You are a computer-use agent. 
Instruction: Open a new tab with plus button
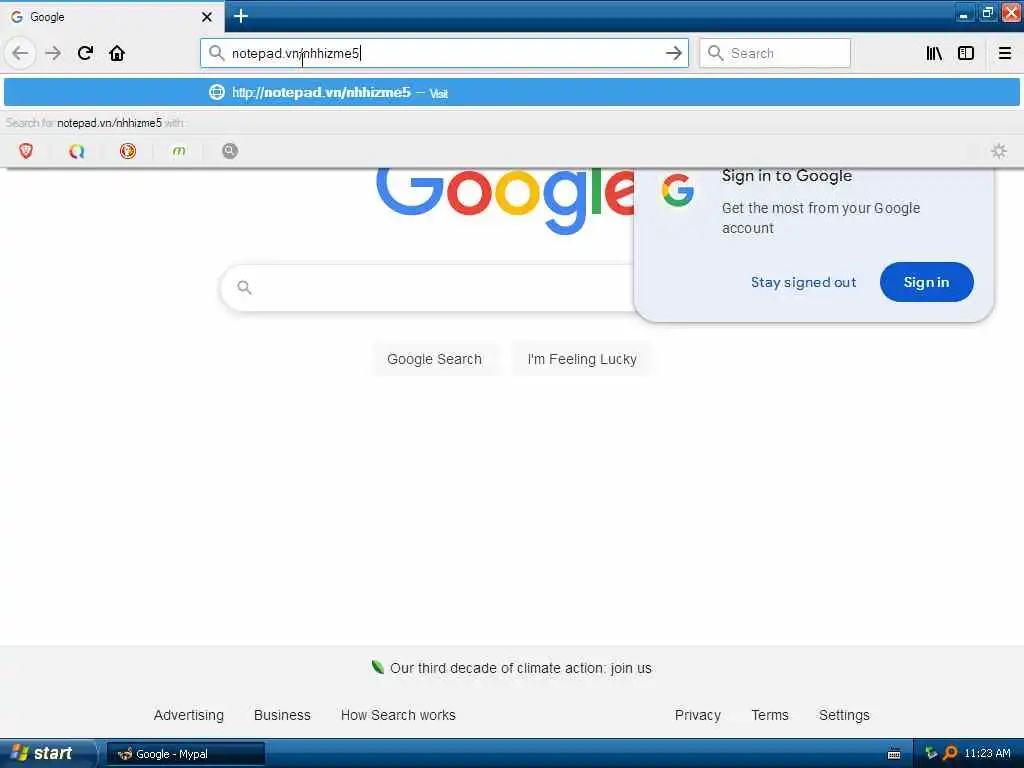point(241,16)
